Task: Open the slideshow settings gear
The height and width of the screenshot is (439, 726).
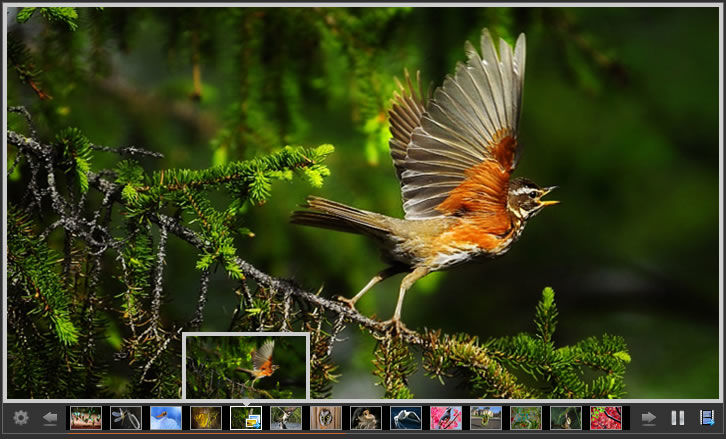Action: (x=21, y=418)
